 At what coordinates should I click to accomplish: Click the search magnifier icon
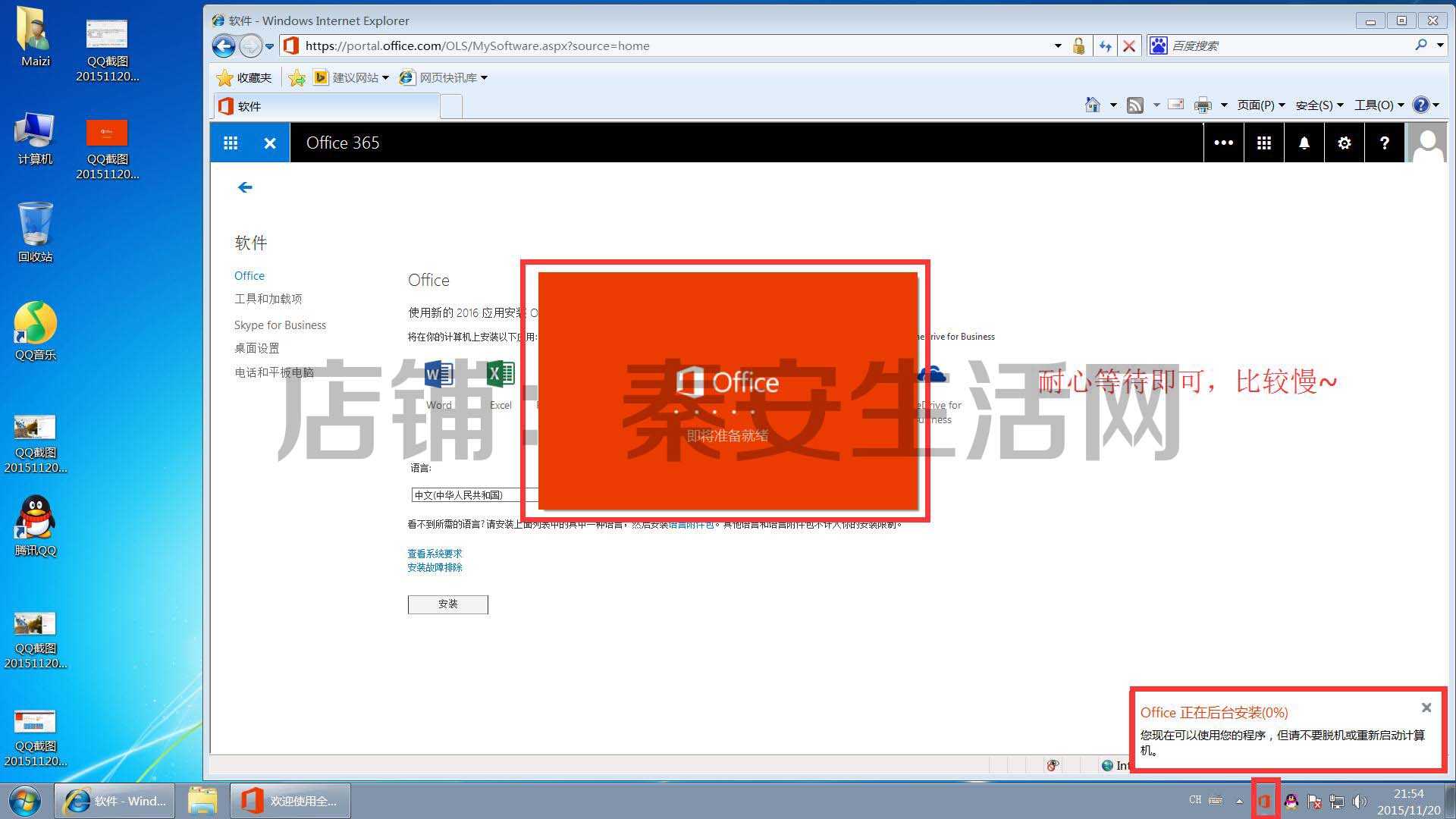pyautogui.click(x=1420, y=45)
